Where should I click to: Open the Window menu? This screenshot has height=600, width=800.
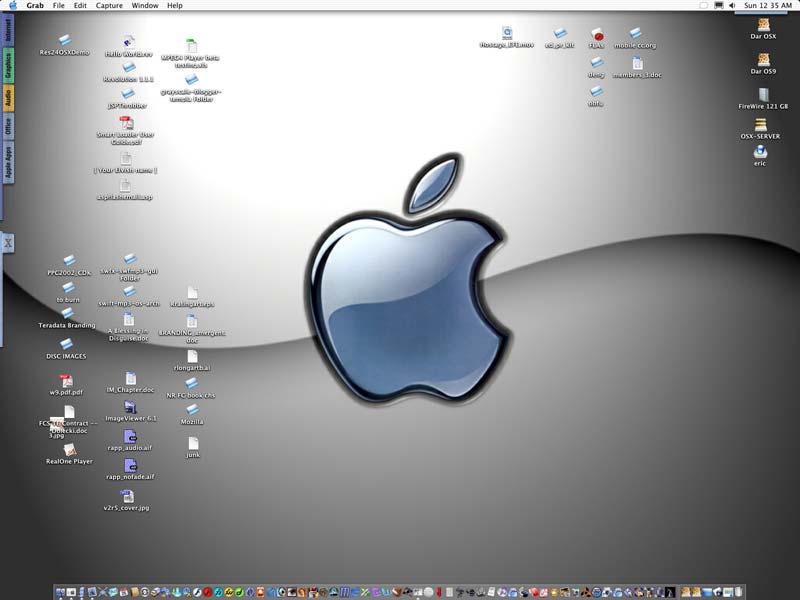pyautogui.click(x=145, y=6)
